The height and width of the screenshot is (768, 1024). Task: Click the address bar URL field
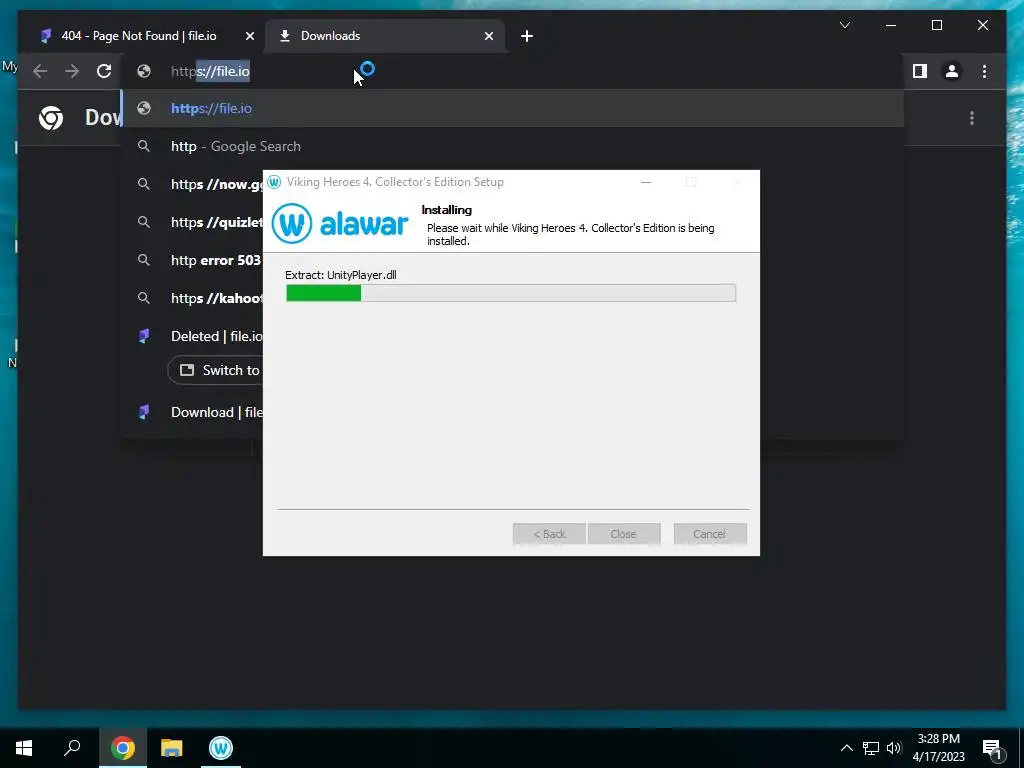click(x=513, y=71)
